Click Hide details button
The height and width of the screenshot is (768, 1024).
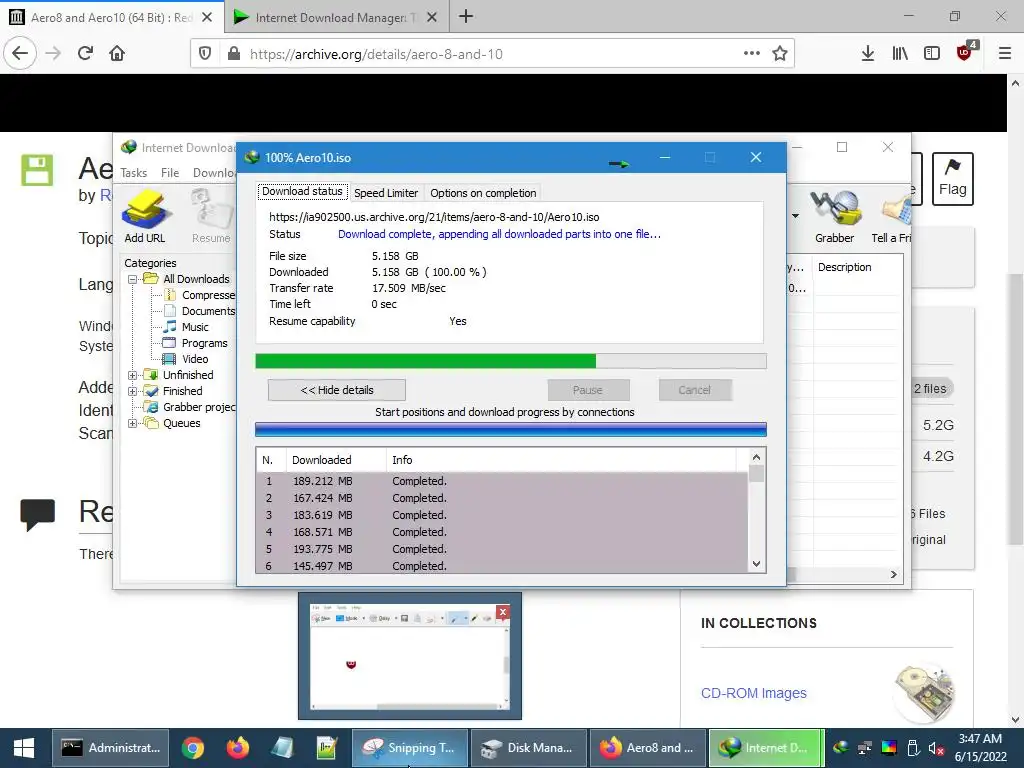click(x=337, y=390)
